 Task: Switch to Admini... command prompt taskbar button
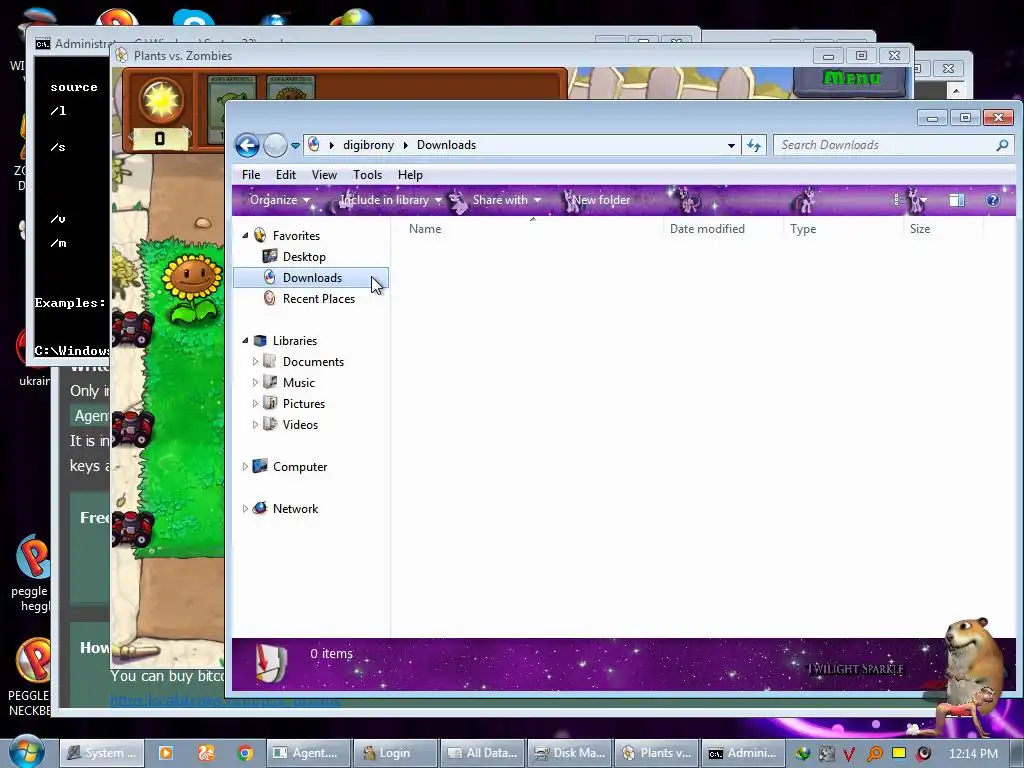(743, 753)
